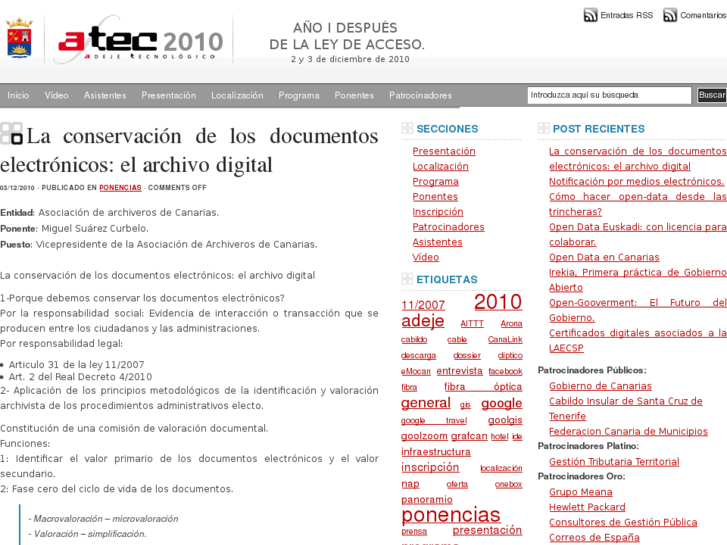Image resolution: width=727 pixels, height=545 pixels.
Task: Select the ponencias tag
Action: (451, 515)
